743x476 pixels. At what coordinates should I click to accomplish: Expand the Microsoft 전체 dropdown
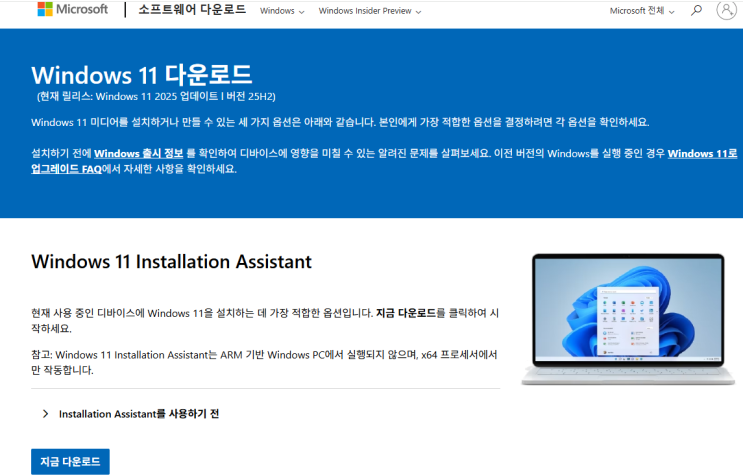pyautogui.click(x=642, y=11)
